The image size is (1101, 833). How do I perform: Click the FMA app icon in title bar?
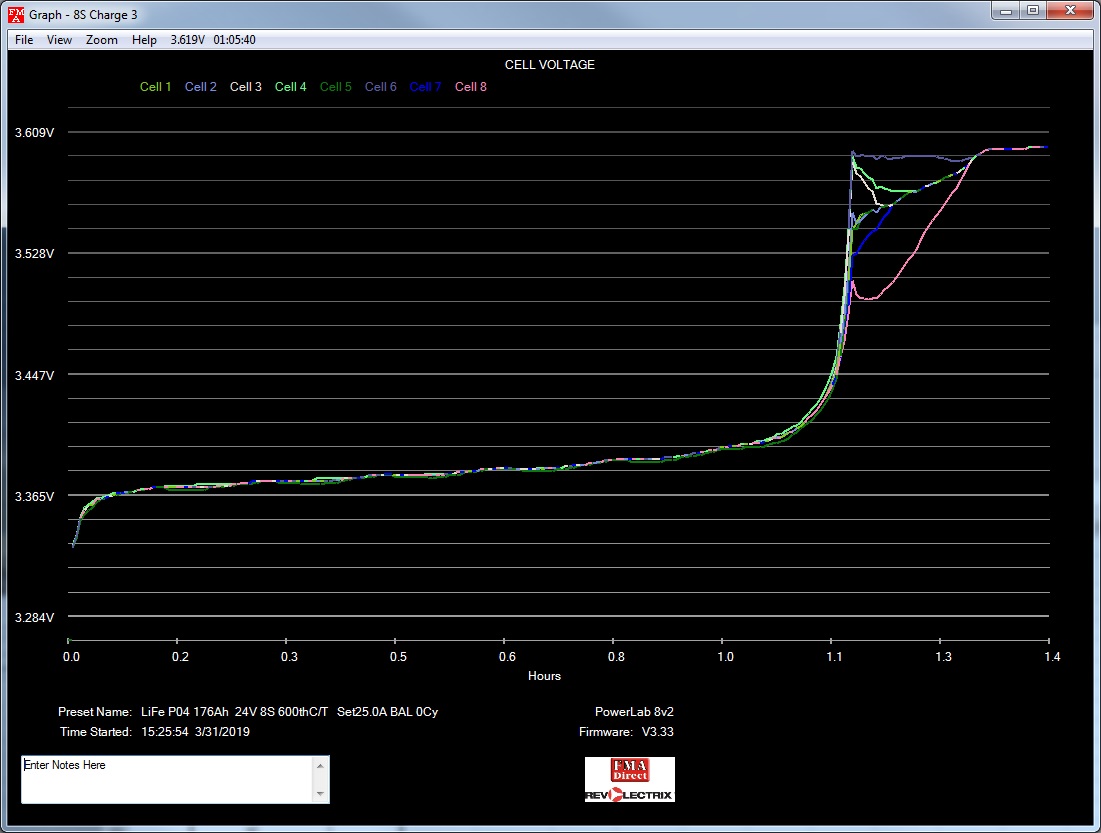point(15,14)
